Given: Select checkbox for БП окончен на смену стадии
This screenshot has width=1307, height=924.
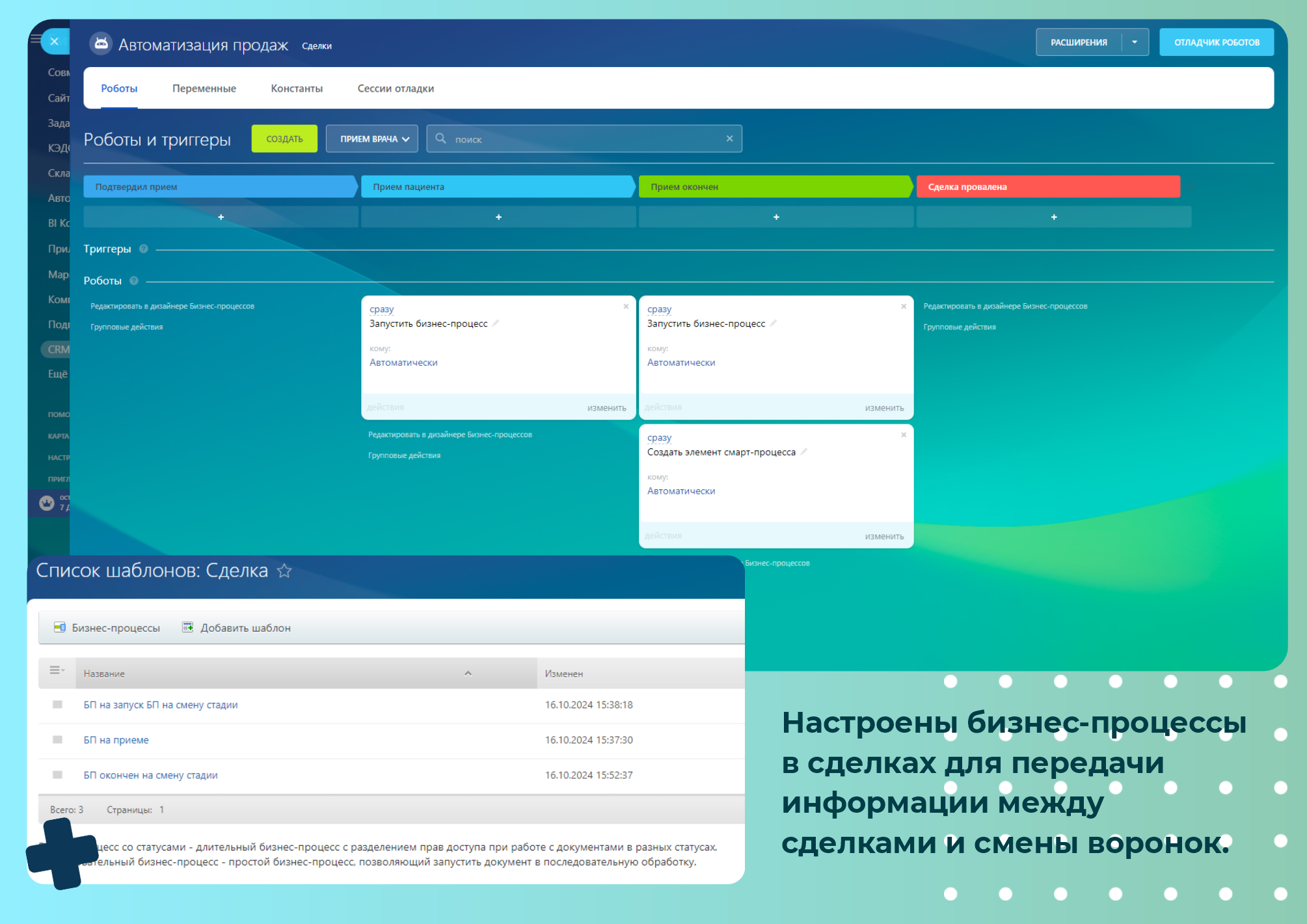Looking at the screenshot, I should 57,775.
